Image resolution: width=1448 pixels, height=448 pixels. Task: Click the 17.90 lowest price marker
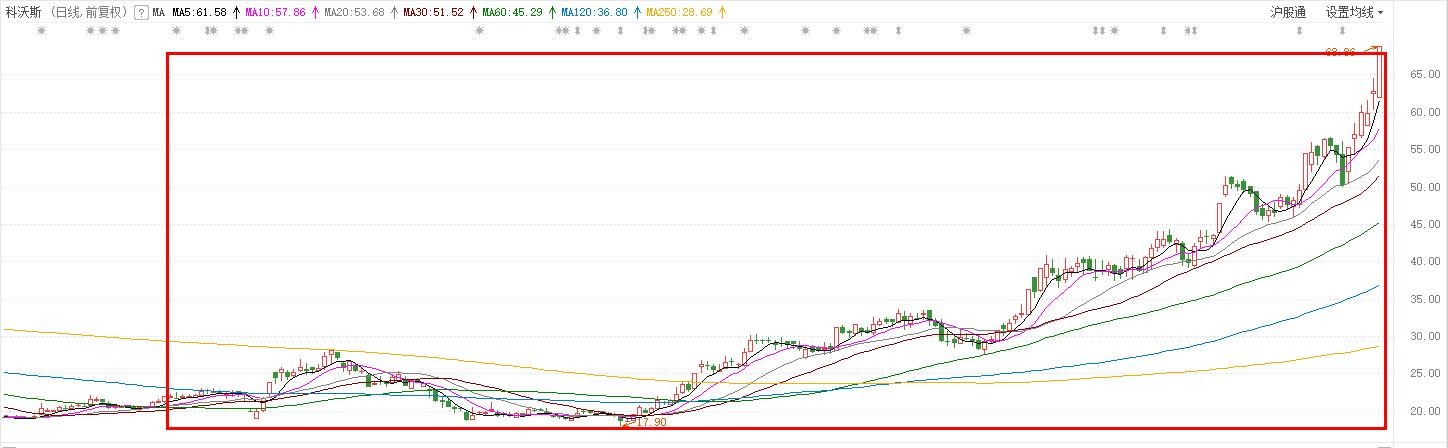click(x=650, y=422)
